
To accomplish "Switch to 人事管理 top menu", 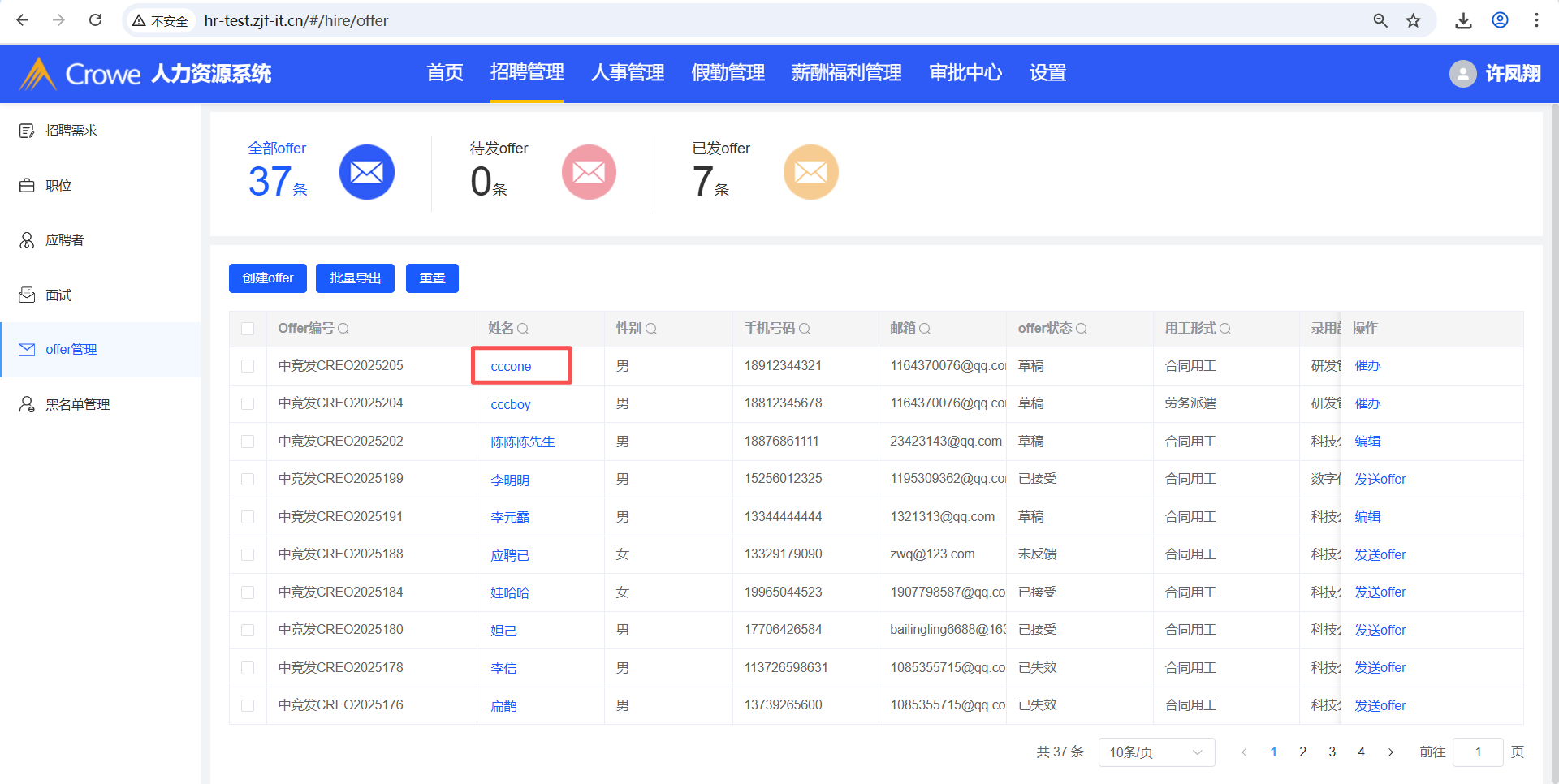I will 627,73.
